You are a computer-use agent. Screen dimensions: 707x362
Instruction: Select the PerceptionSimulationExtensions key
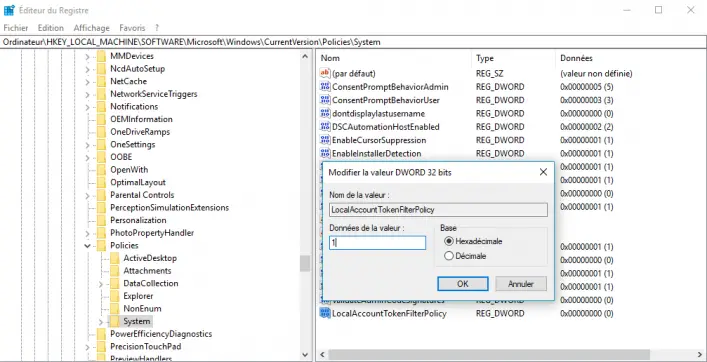pyautogui.click(x=170, y=207)
